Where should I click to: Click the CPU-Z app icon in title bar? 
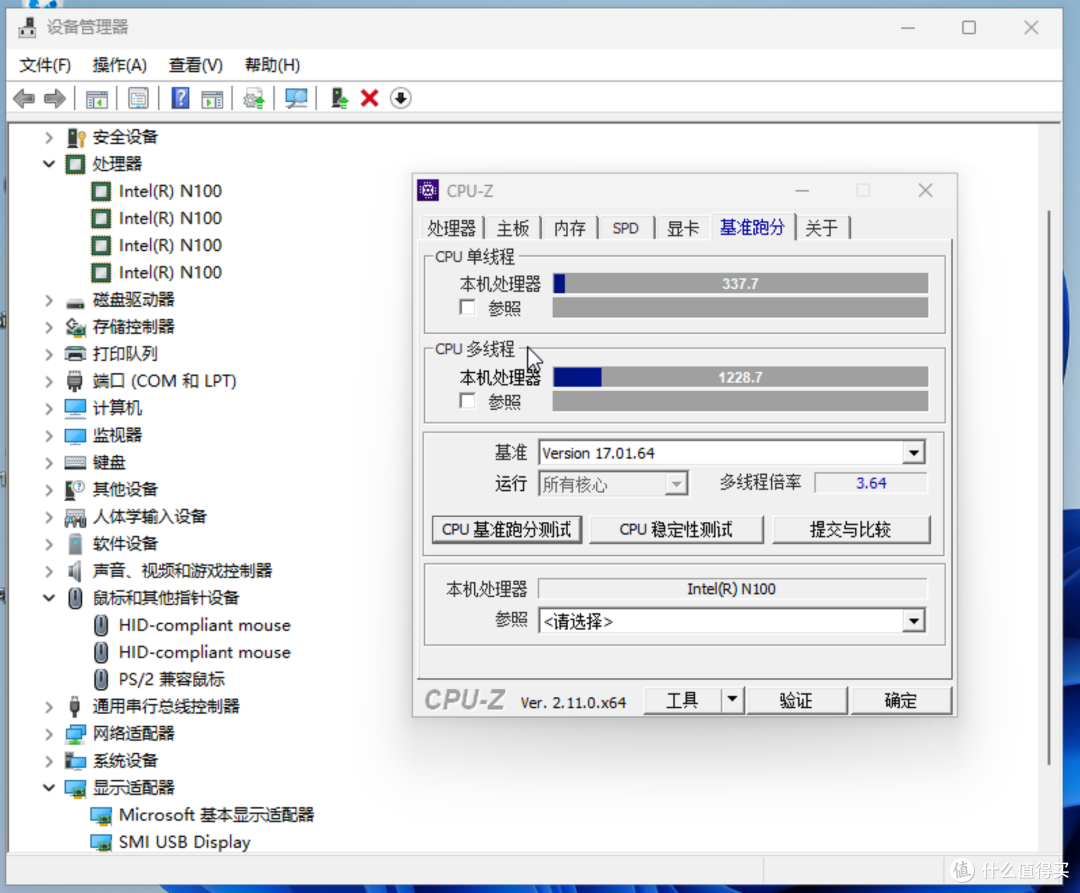(428, 190)
